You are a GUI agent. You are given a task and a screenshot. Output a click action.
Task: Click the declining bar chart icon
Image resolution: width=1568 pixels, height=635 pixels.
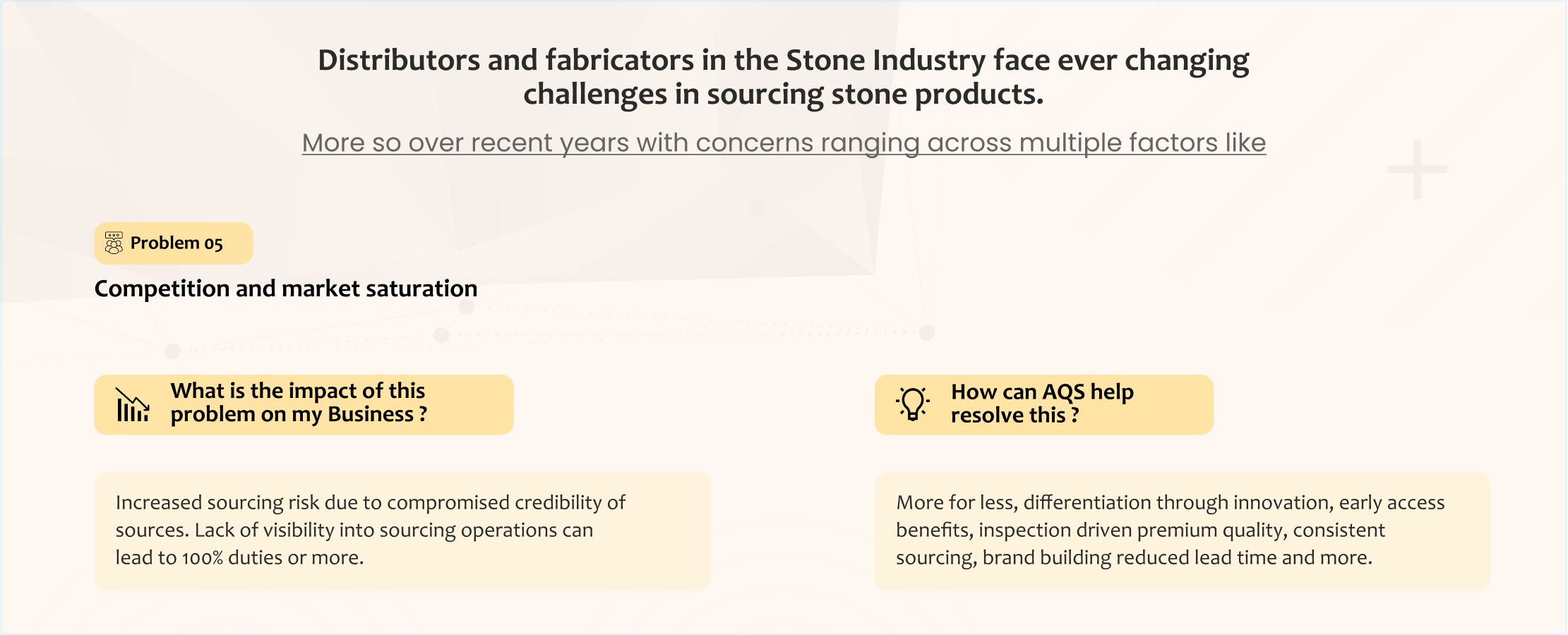[132, 405]
